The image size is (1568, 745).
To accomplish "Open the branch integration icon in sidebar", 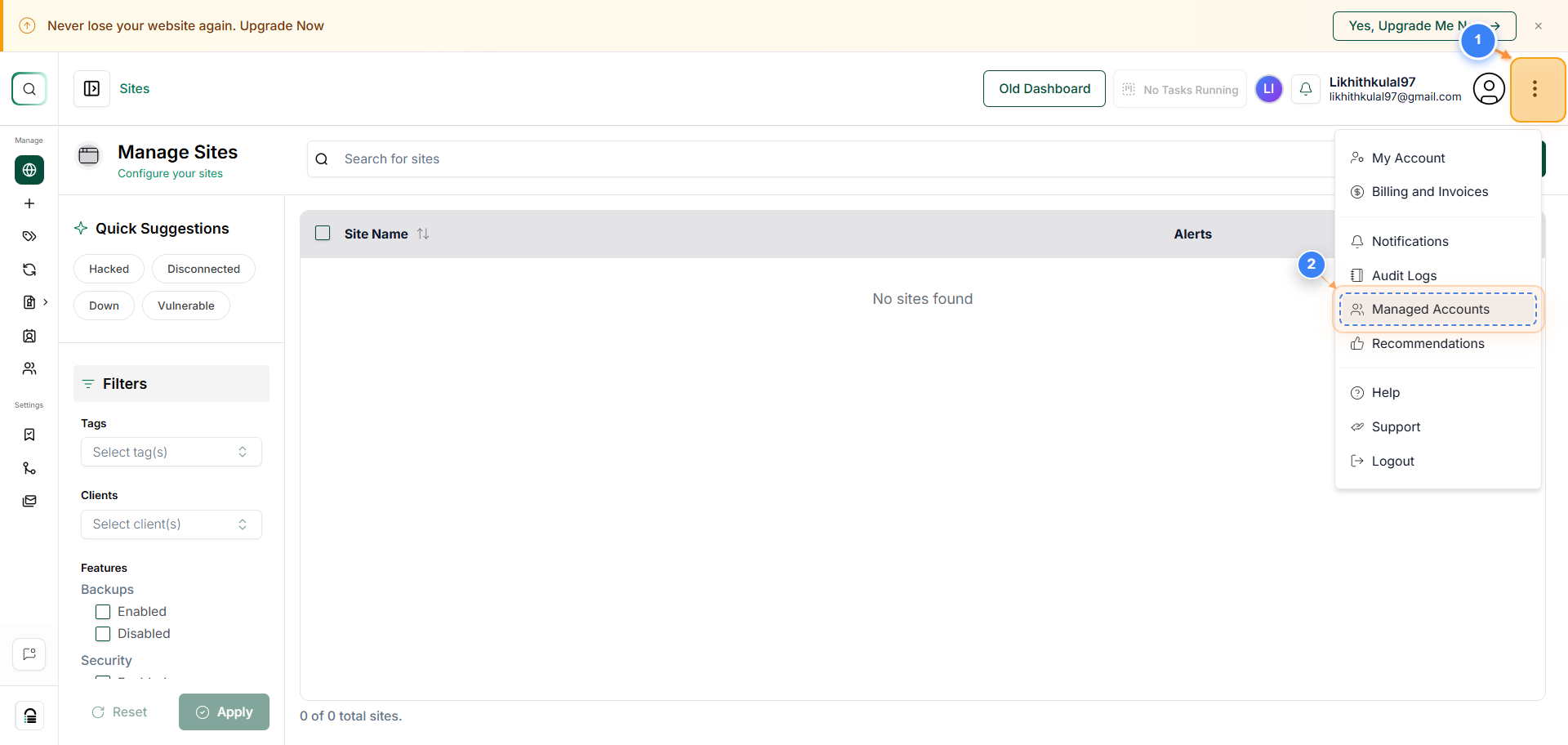I will tap(29, 468).
